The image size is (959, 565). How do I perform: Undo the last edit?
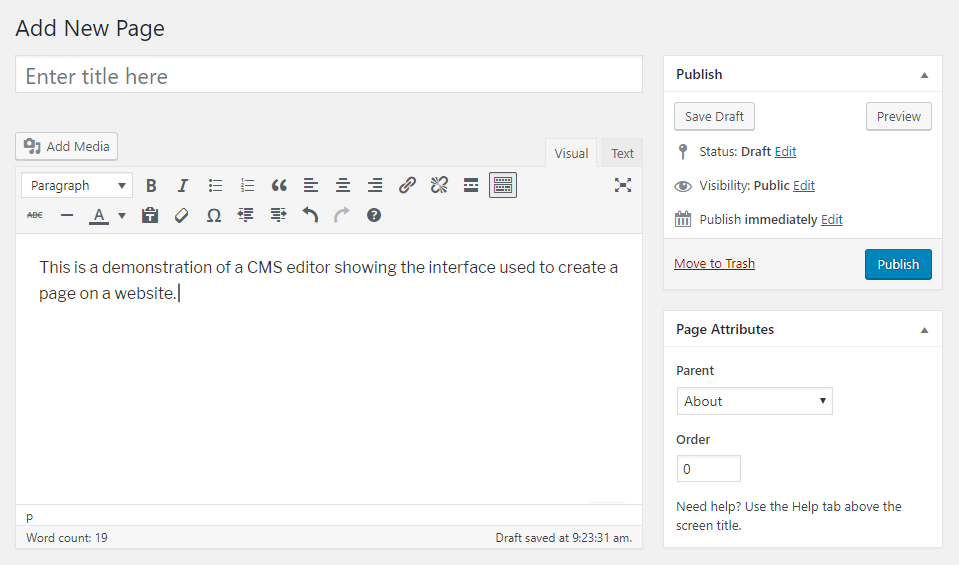[x=310, y=215]
